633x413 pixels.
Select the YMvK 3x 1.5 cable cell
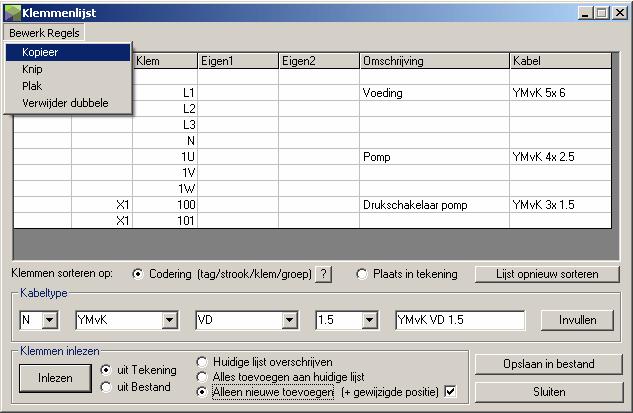coord(561,205)
